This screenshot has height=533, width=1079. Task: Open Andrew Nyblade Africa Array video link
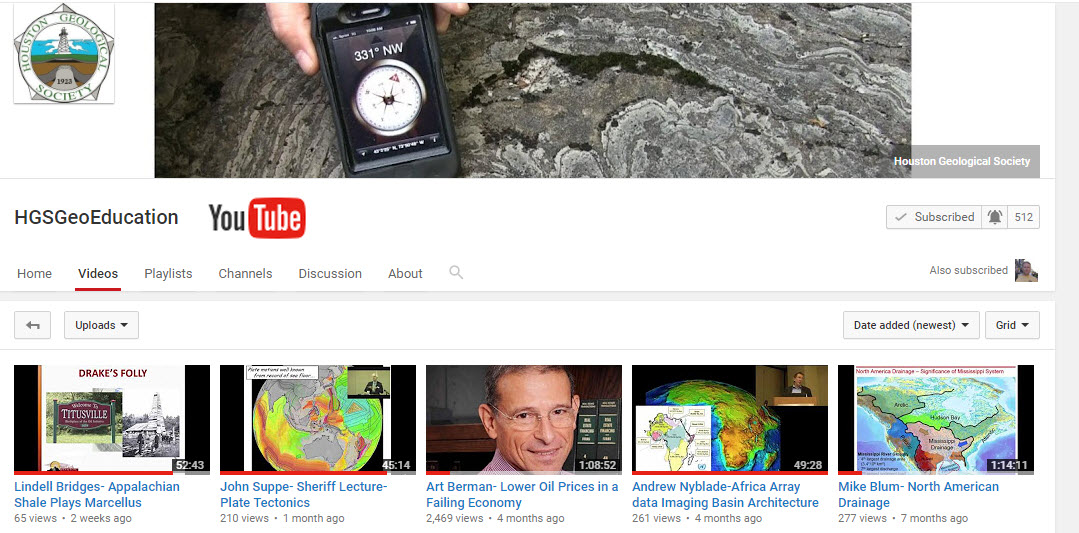pyautogui.click(x=725, y=494)
